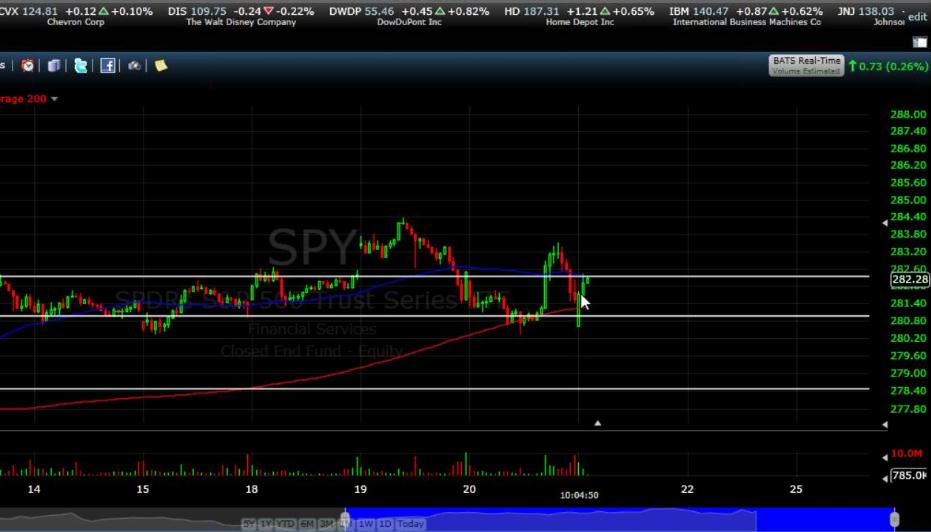The height and width of the screenshot is (532, 931).
Task: Click the 285.00 price axis label
Action: (908, 200)
